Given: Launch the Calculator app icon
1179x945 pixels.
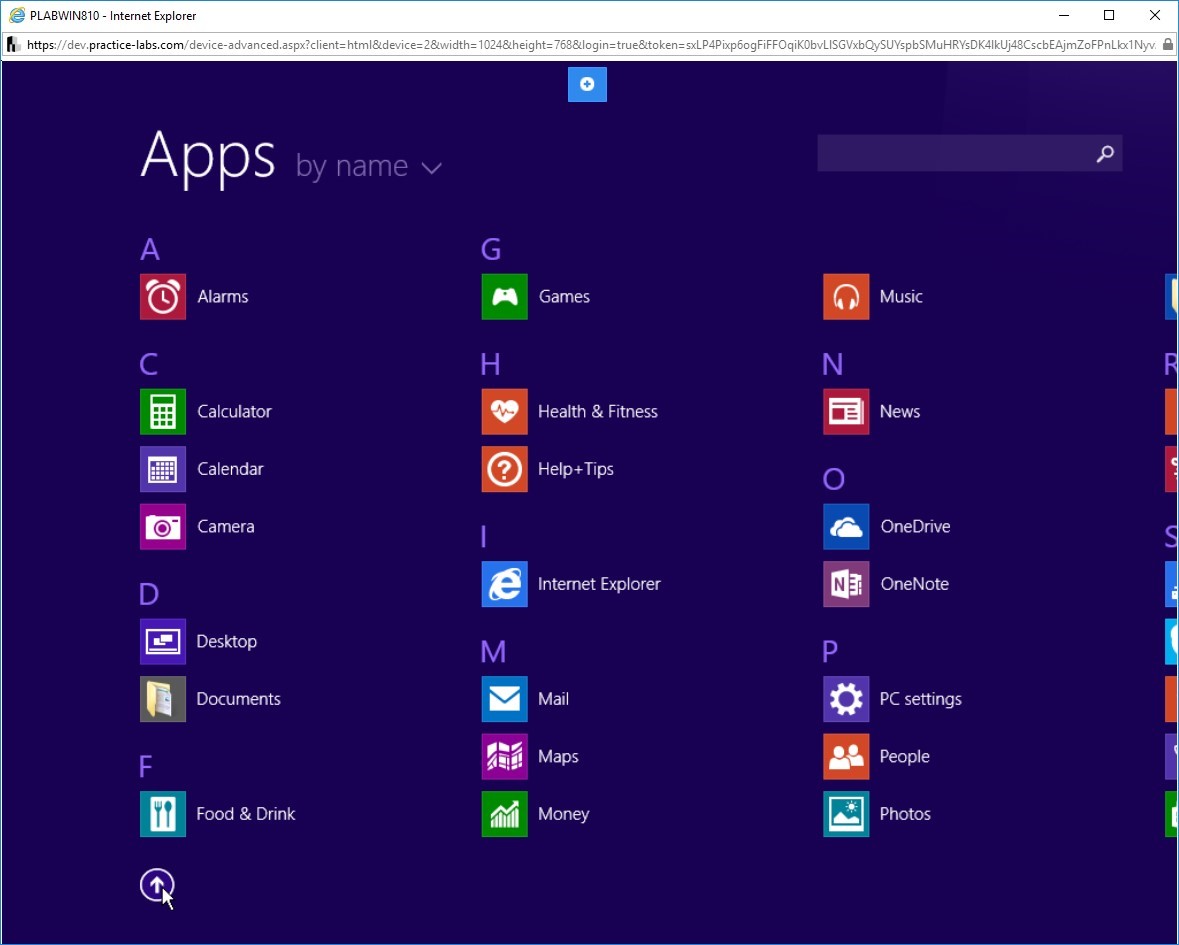Looking at the screenshot, I should point(163,412).
